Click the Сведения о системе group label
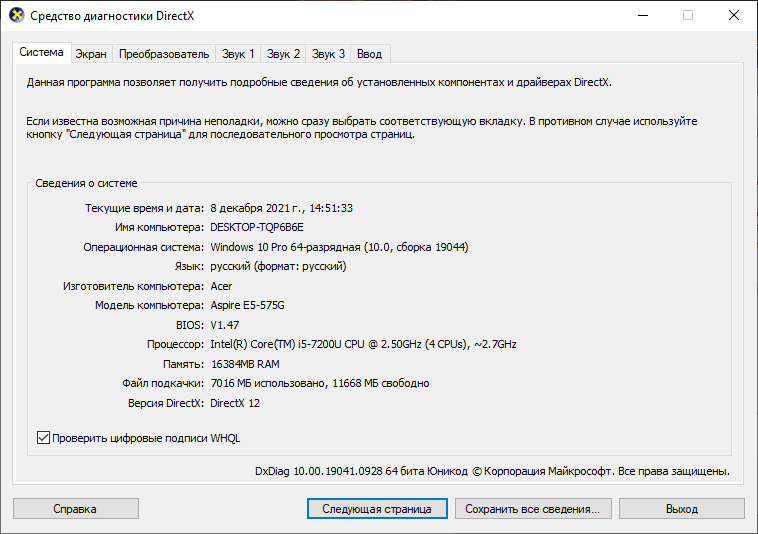The width and height of the screenshot is (758, 534). click(86, 183)
